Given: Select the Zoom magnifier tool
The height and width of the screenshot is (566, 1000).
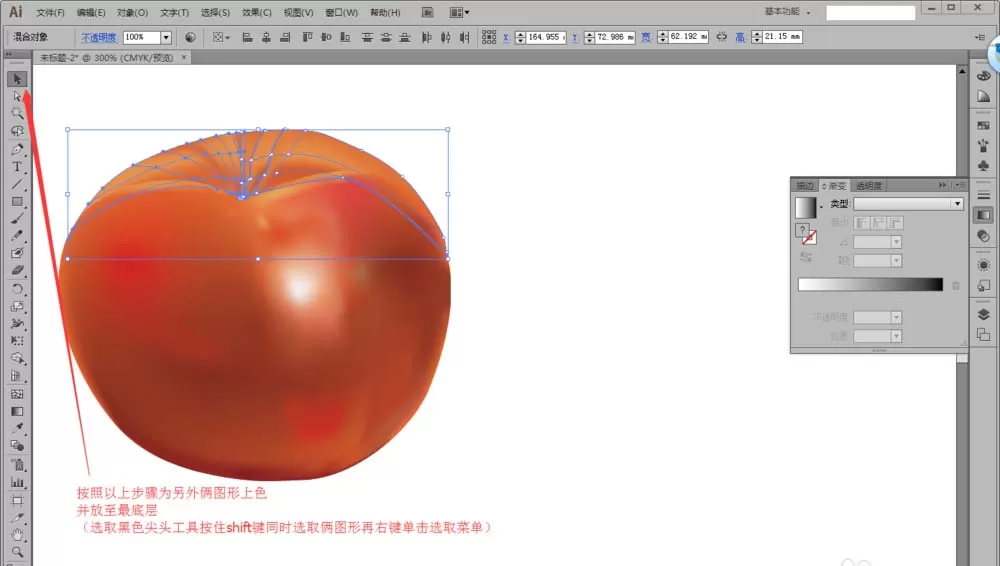Looking at the screenshot, I should coord(17,552).
